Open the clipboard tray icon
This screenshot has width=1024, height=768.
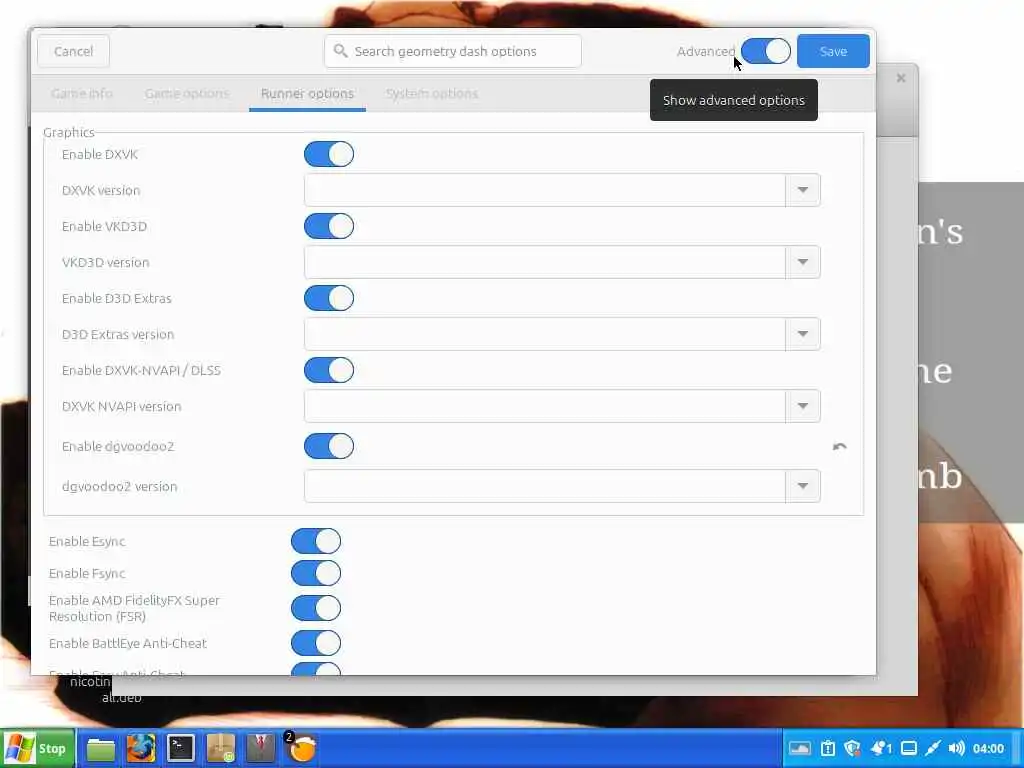(x=827, y=748)
